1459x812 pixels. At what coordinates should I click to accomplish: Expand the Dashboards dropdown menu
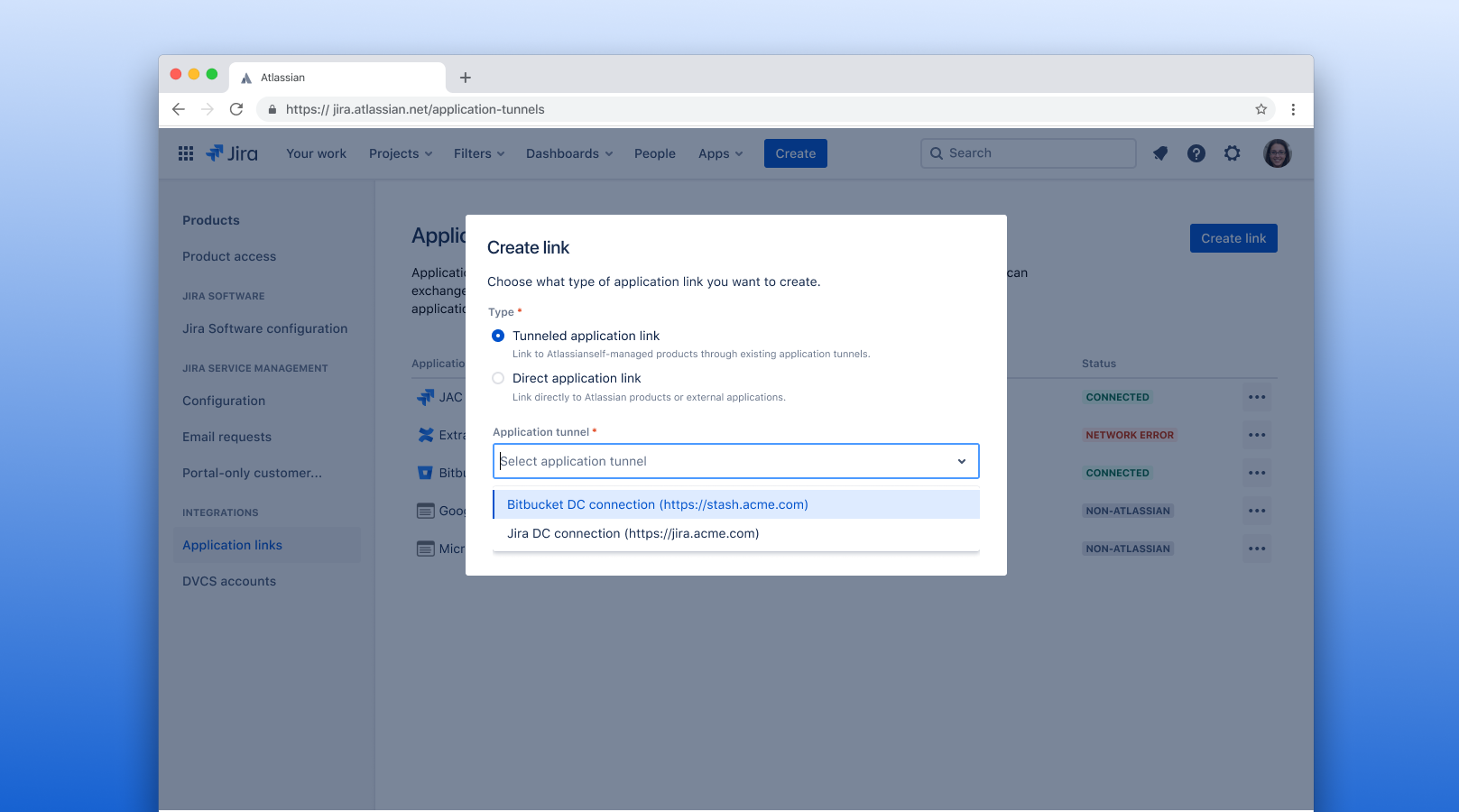[569, 153]
